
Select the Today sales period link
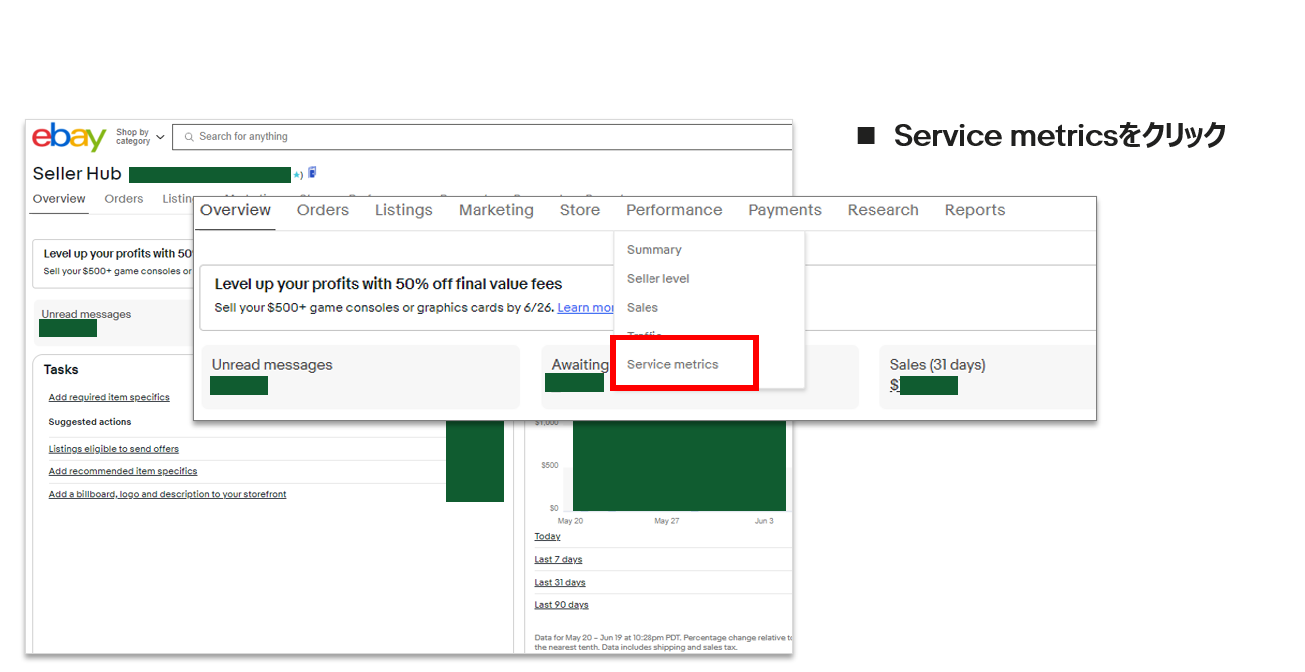(x=547, y=537)
